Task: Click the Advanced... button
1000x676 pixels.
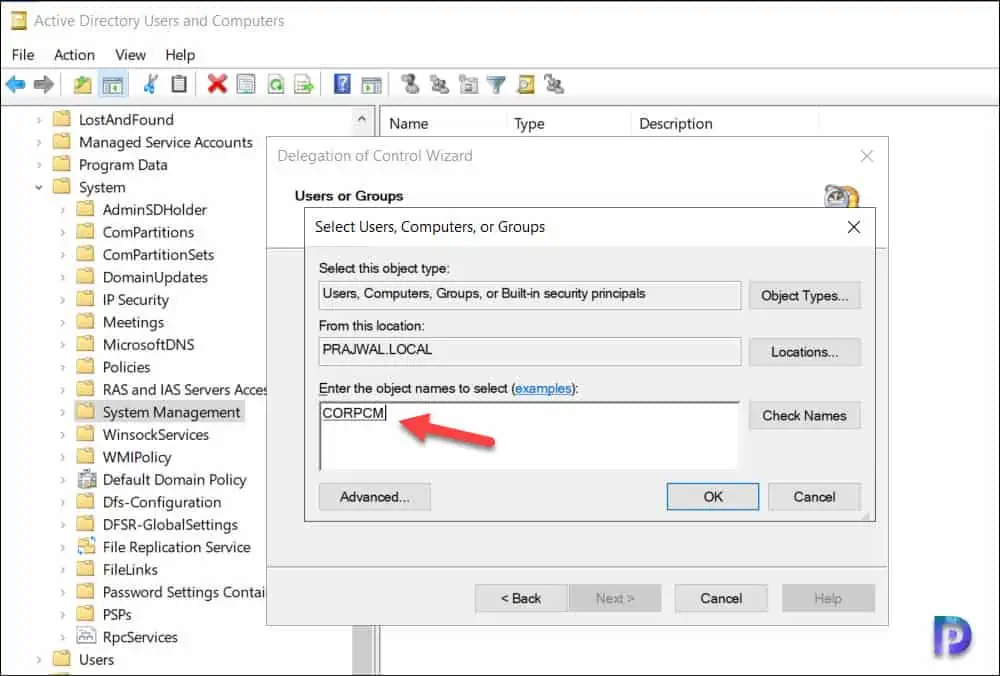Action: [374, 497]
